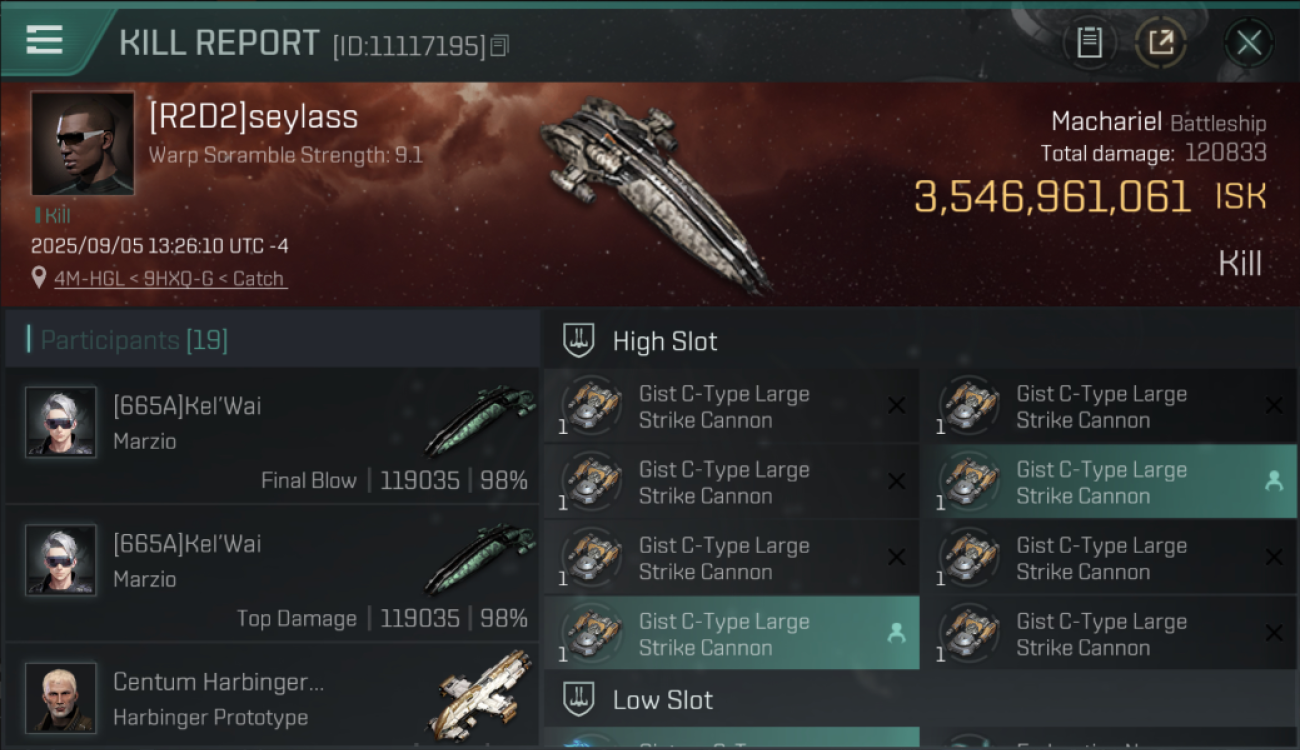
Task: Click the highlighted left-column Strike Cannon row
Action: pyautogui.click(x=731, y=634)
